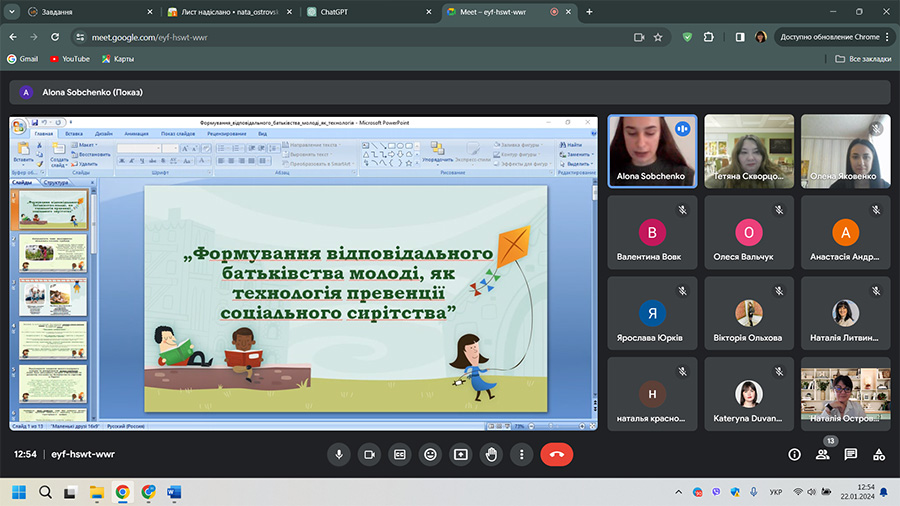The width and height of the screenshot is (900, 506).
Task: Leave the call with the red button
Action: pyautogui.click(x=556, y=454)
